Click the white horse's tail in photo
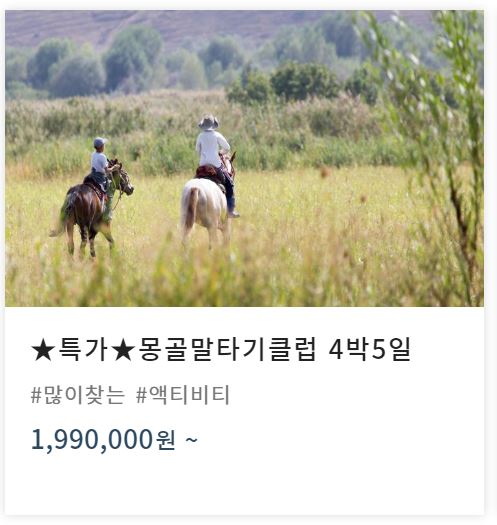The width and height of the screenshot is (497, 525). [190, 211]
